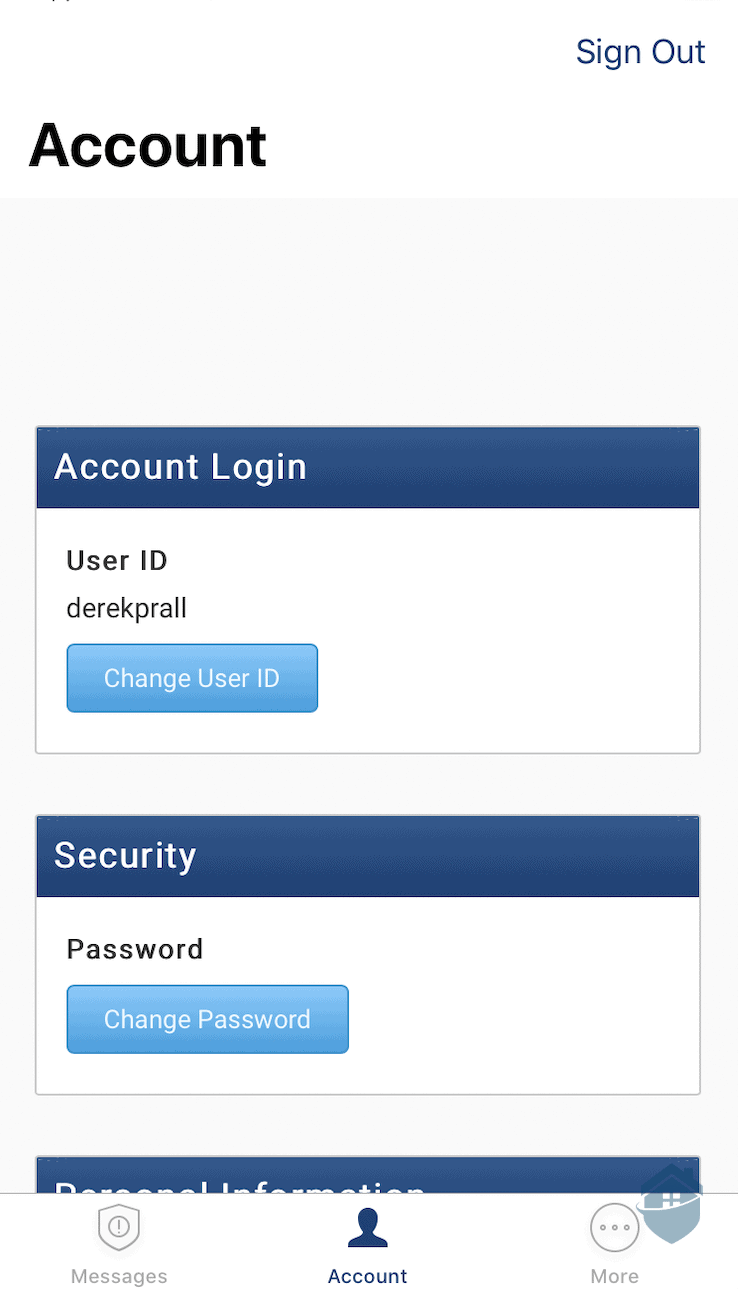
Task: Tap the Account page title
Action: (x=148, y=146)
